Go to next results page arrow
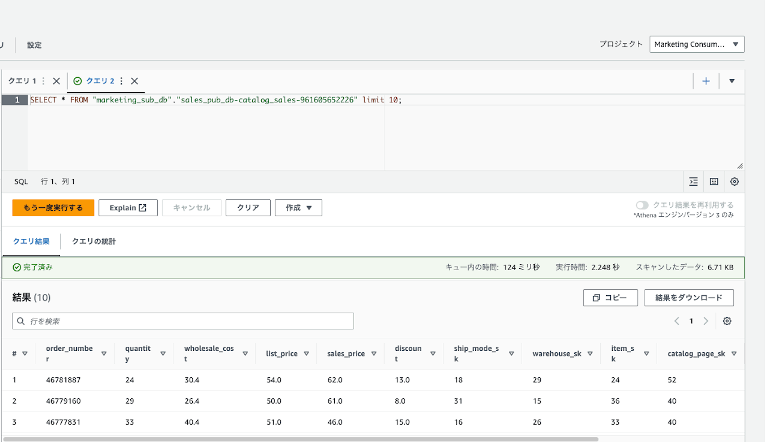 (705, 321)
